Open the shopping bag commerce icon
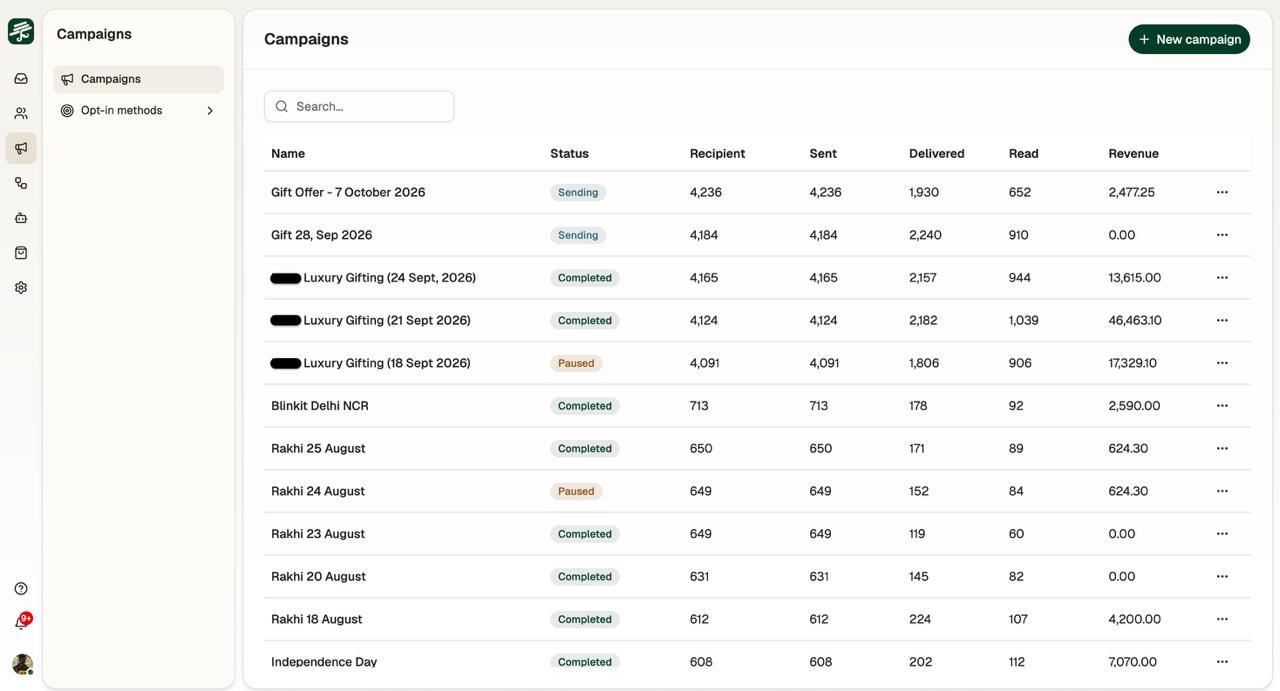The image size is (1280, 691). click(21, 253)
